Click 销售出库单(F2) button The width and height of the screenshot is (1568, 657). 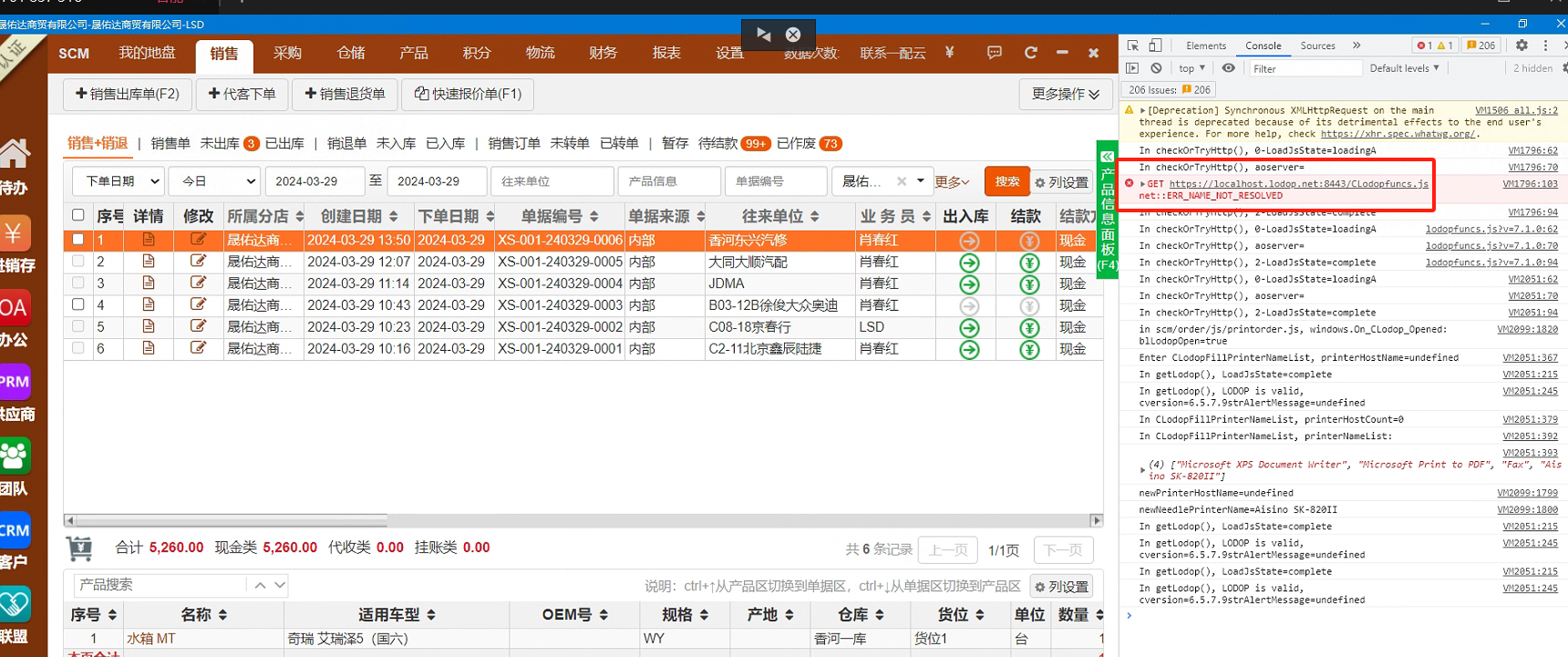pos(128,94)
